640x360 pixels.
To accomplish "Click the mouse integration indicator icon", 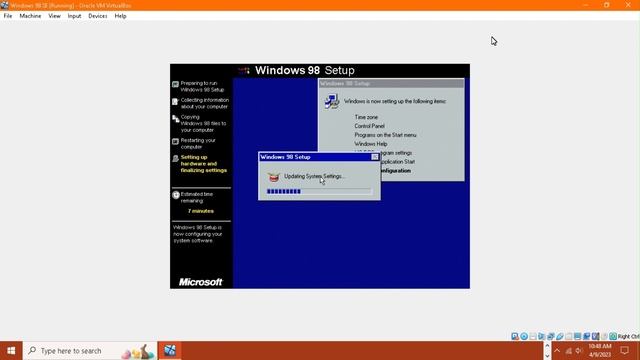I will 604,336.
